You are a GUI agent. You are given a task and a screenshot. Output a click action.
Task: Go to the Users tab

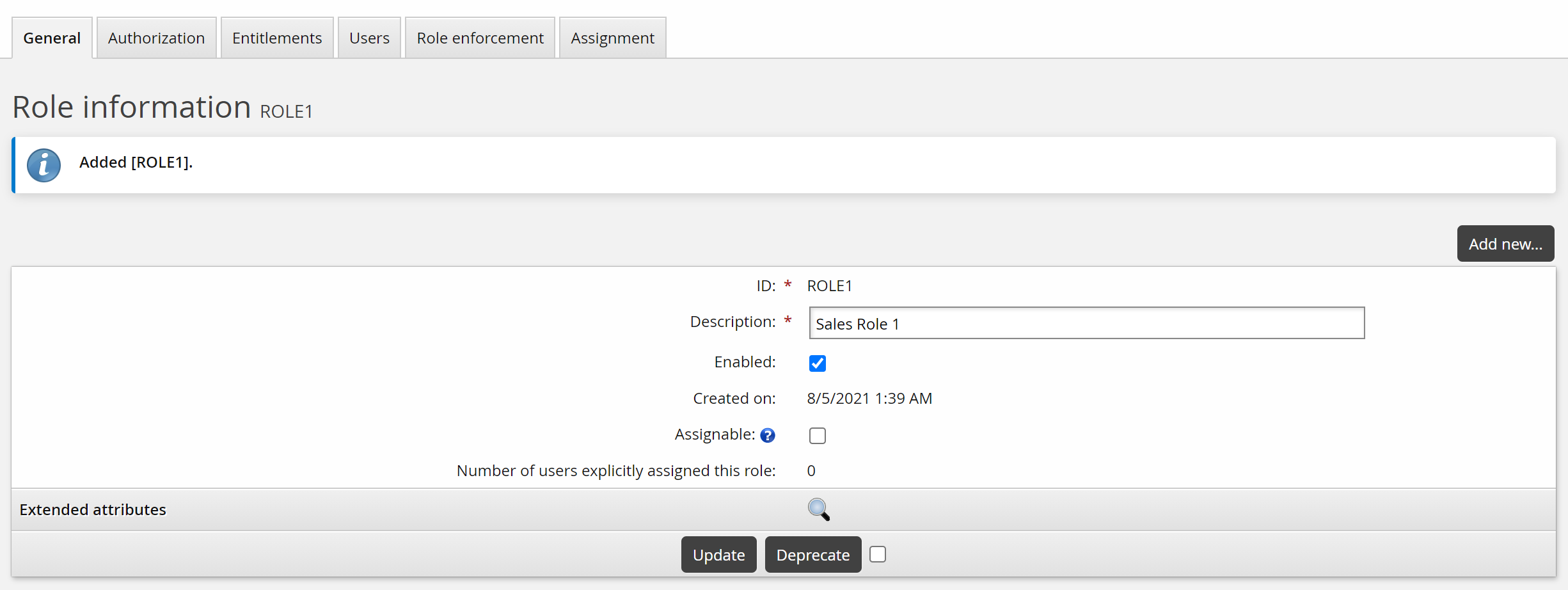369,38
